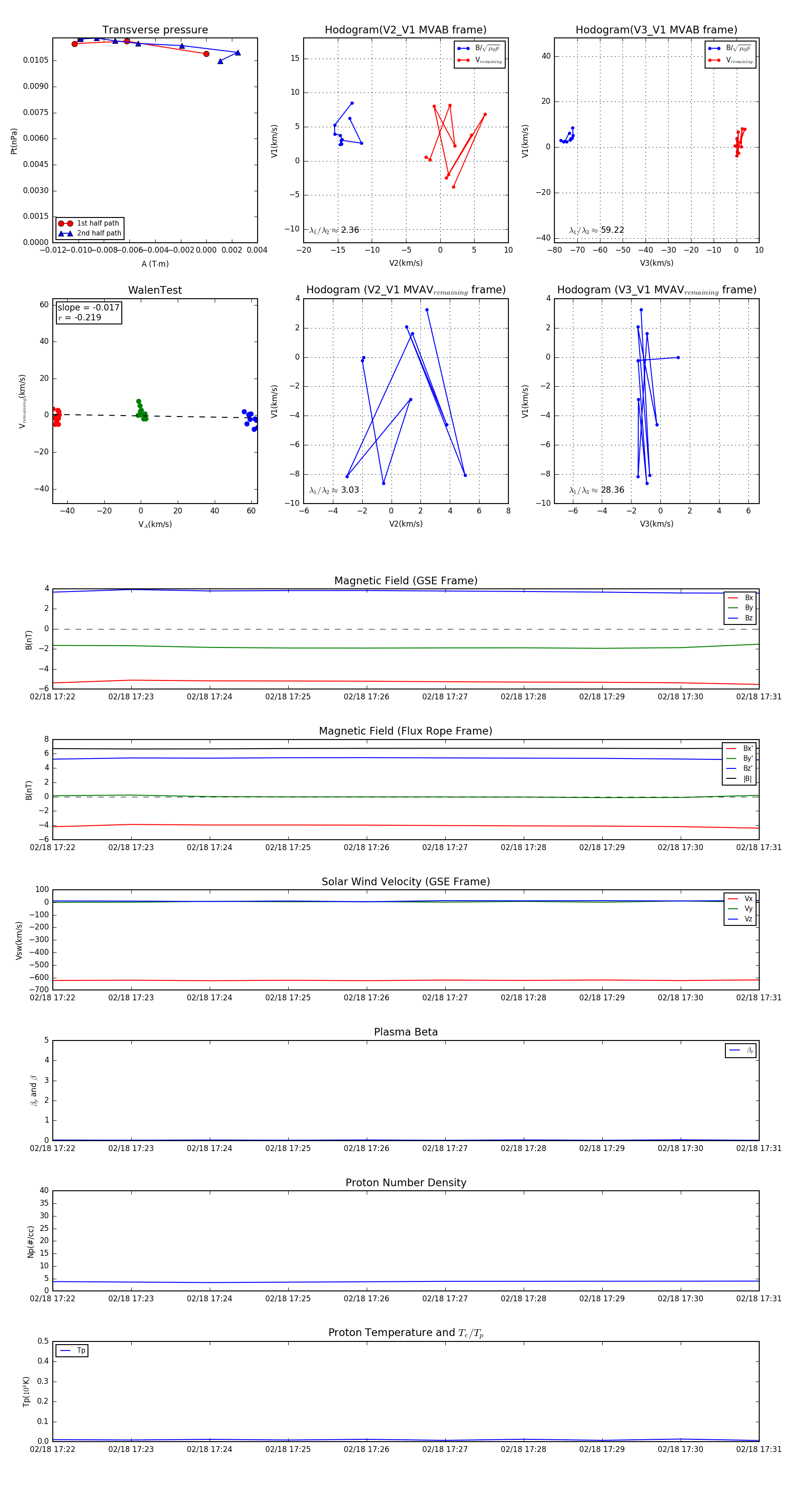Viewport: 812px width, 1489px height.
Task: Click the 'Vsw(km/s)' y-axis label
Action: pyautogui.click(x=18, y=940)
